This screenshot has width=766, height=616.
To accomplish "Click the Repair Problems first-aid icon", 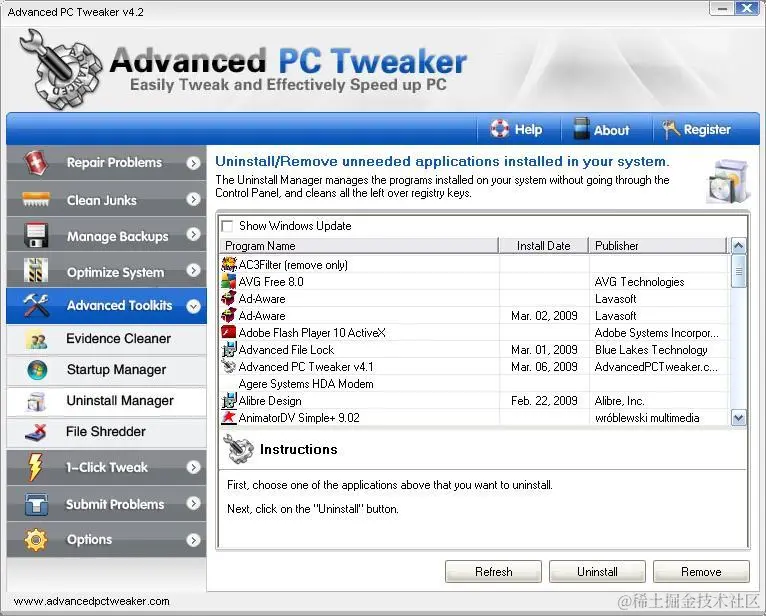I will [36, 163].
